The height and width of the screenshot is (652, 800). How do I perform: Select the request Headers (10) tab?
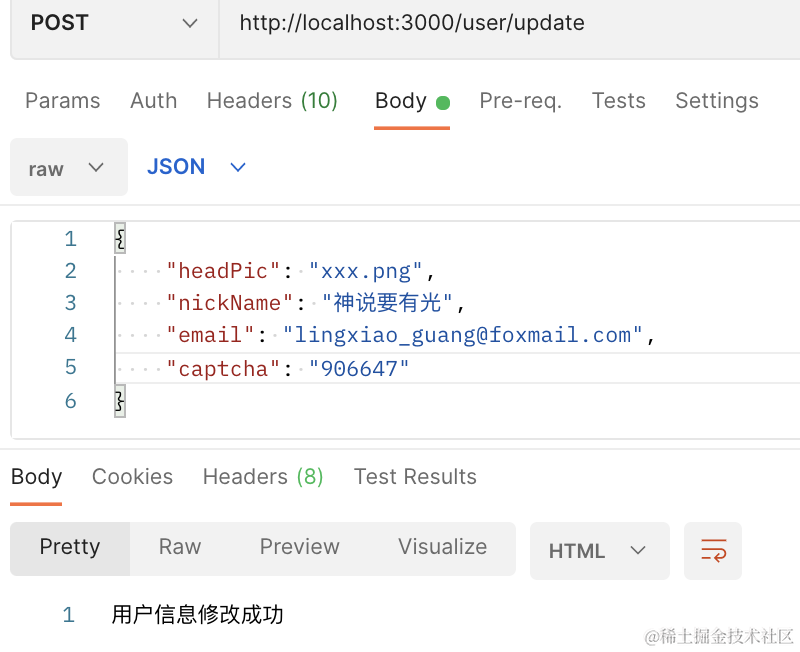click(x=272, y=101)
